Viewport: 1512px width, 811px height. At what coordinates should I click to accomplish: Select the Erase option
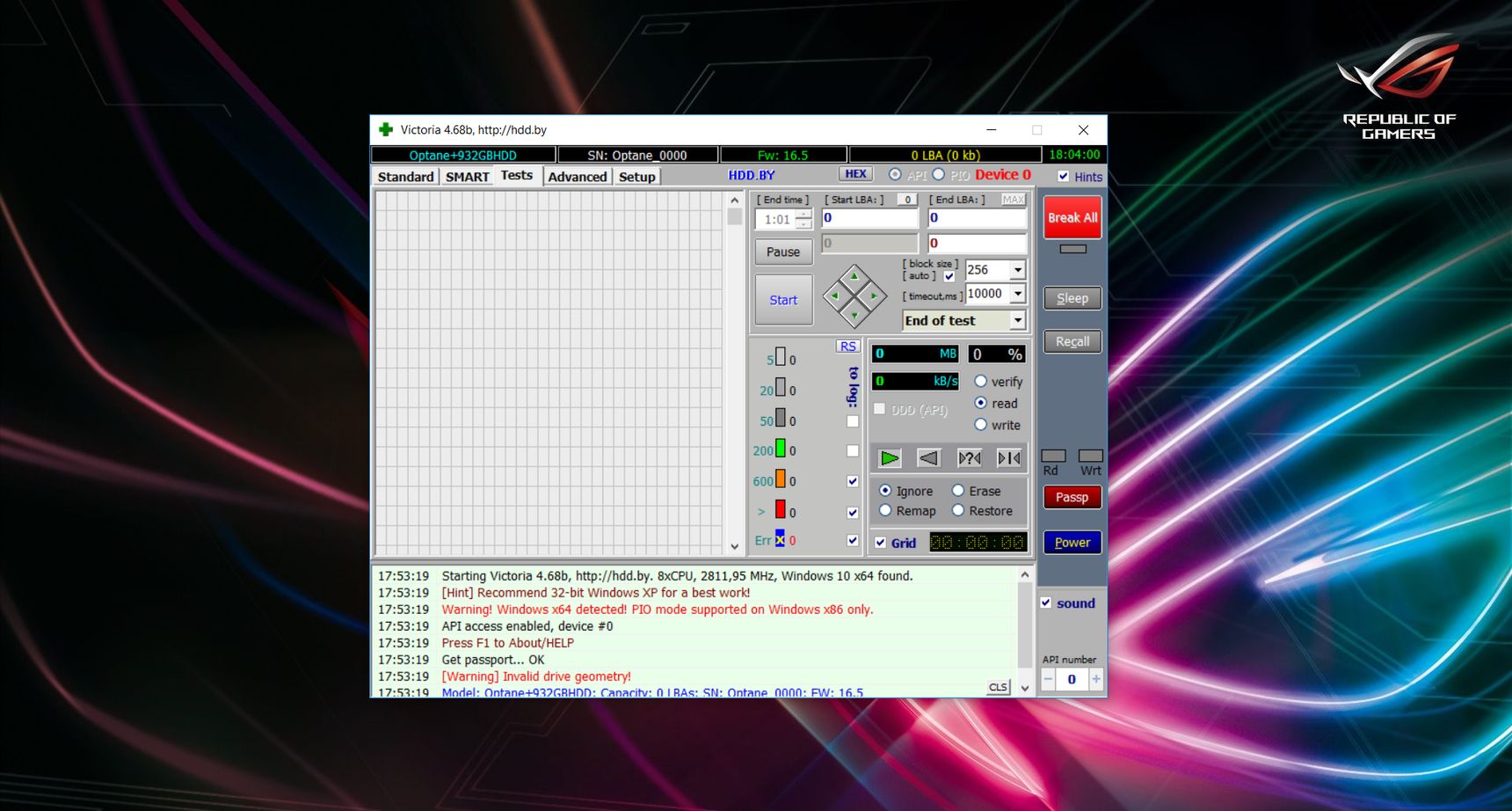point(958,491)
